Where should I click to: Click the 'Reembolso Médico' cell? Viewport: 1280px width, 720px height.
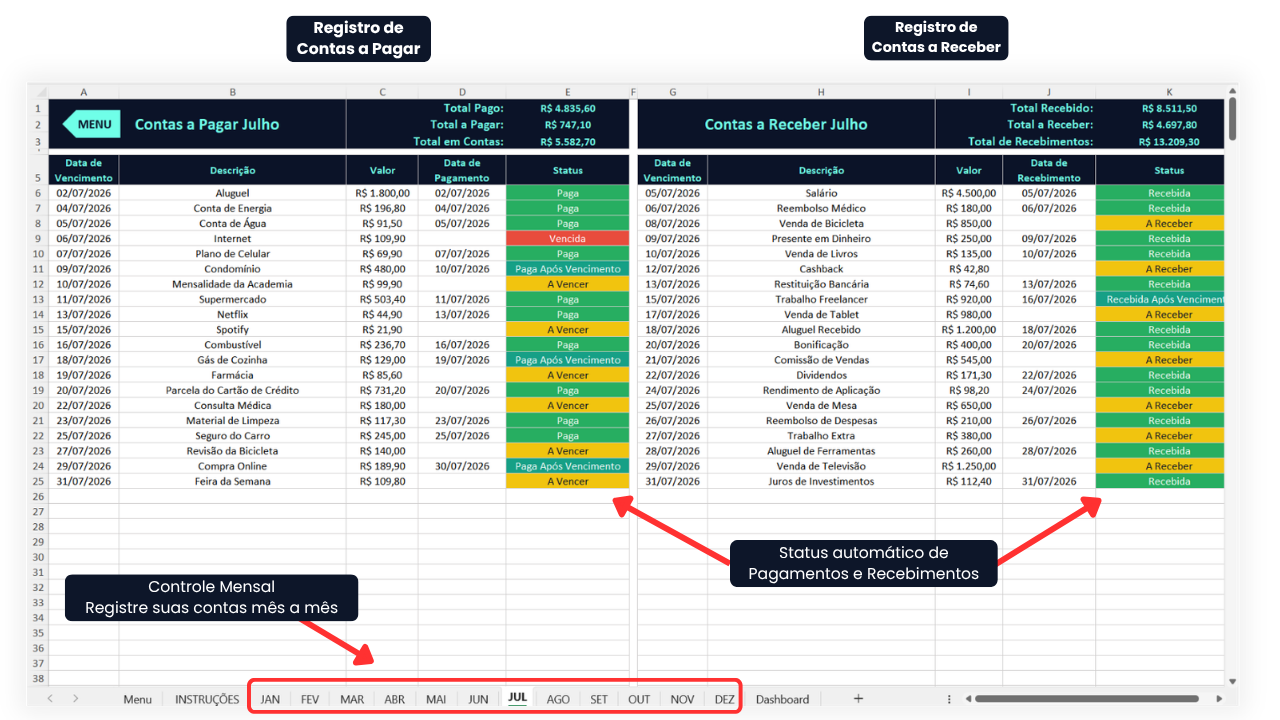[x=821, y=208]
